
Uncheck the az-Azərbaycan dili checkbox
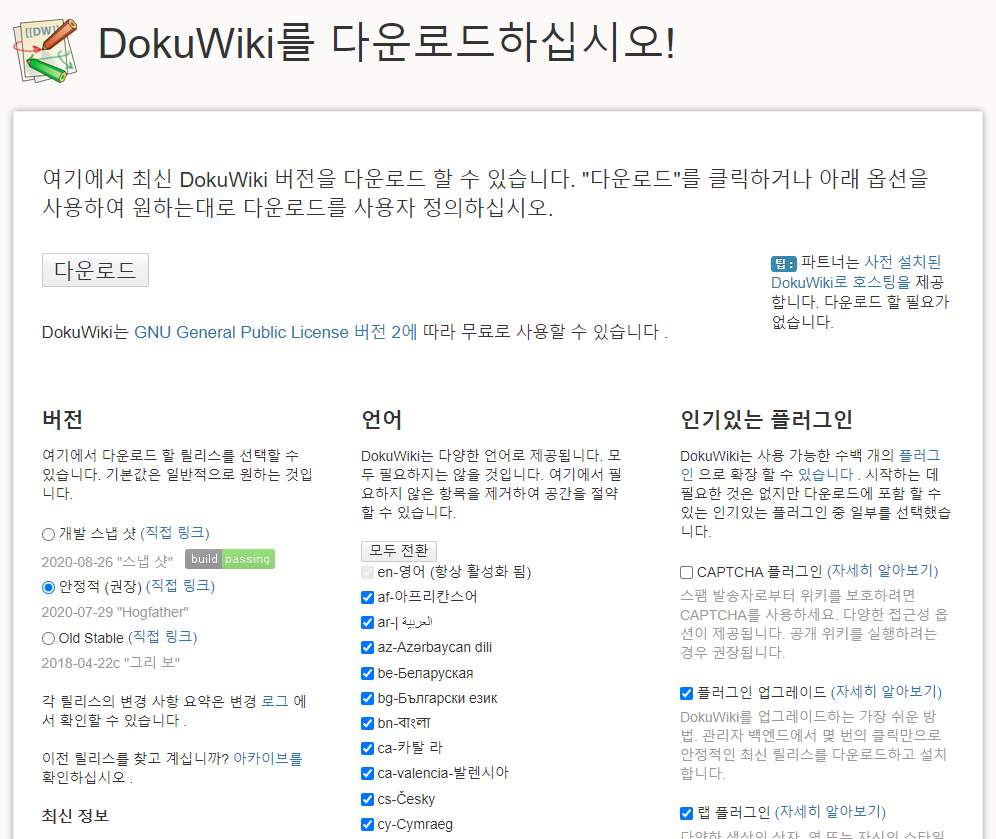367,647
